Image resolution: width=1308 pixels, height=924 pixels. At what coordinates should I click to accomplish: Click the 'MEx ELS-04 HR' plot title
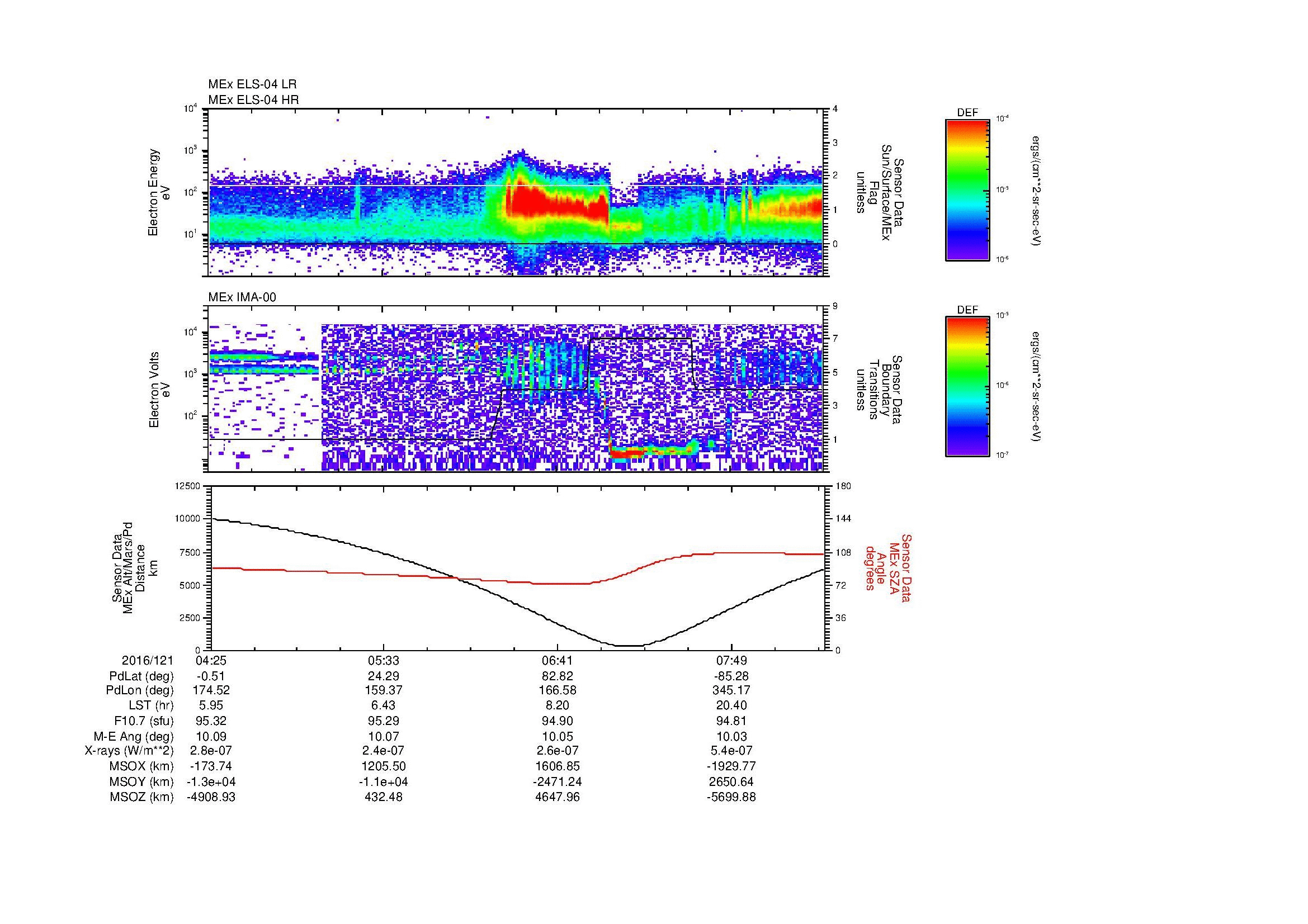pos(253,99)
